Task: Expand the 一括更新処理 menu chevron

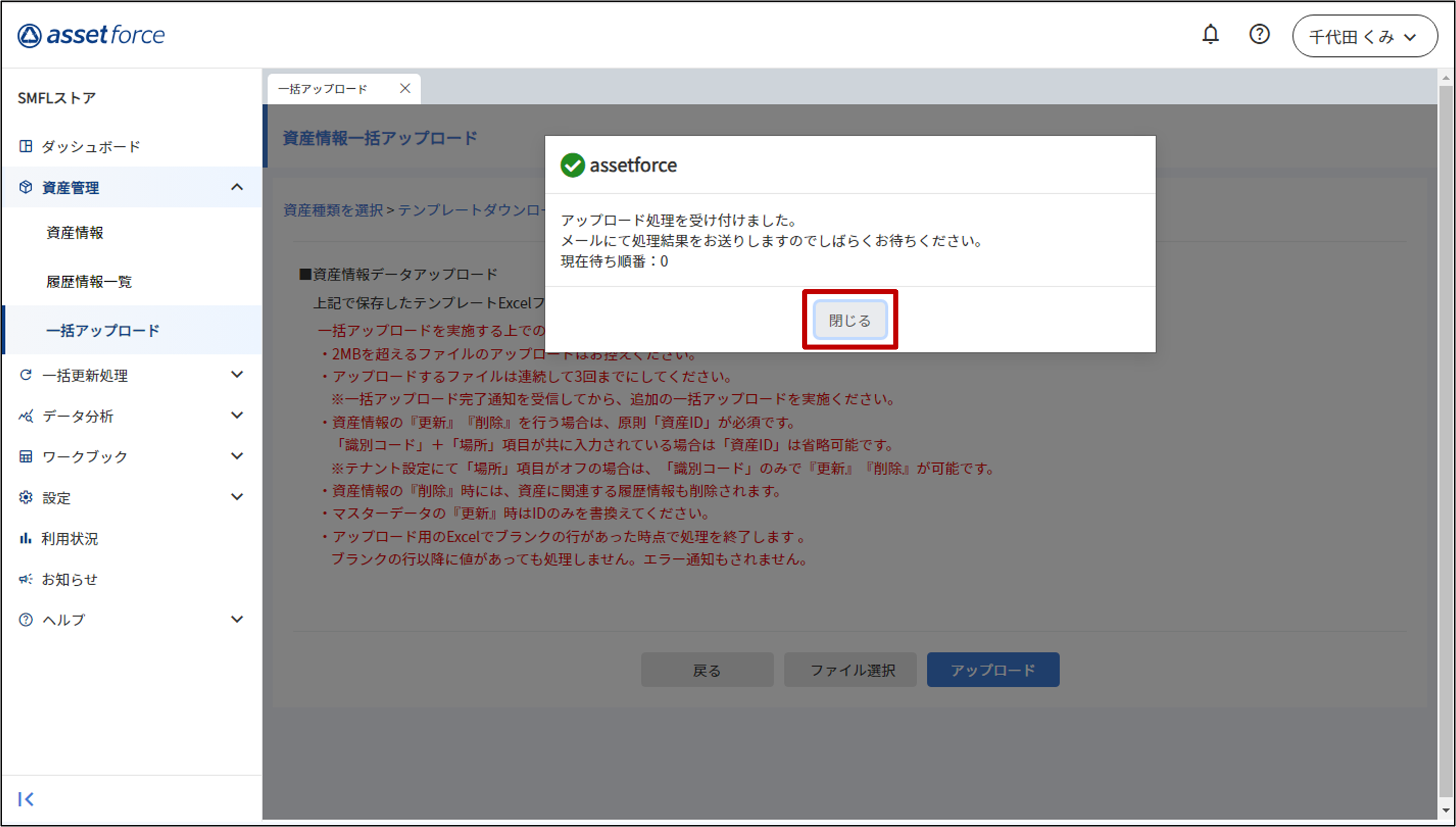Action: [x=237, y=374]
